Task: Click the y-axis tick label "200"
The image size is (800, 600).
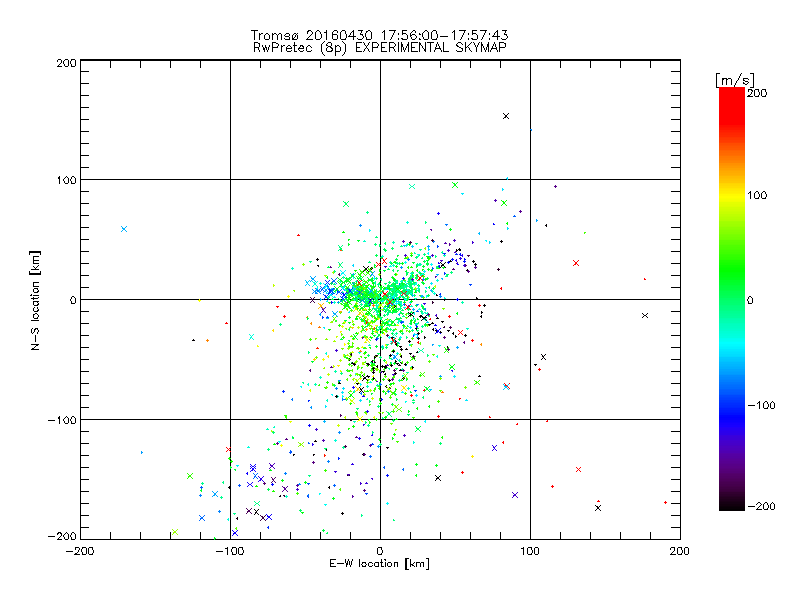Action: pos(66,63)
